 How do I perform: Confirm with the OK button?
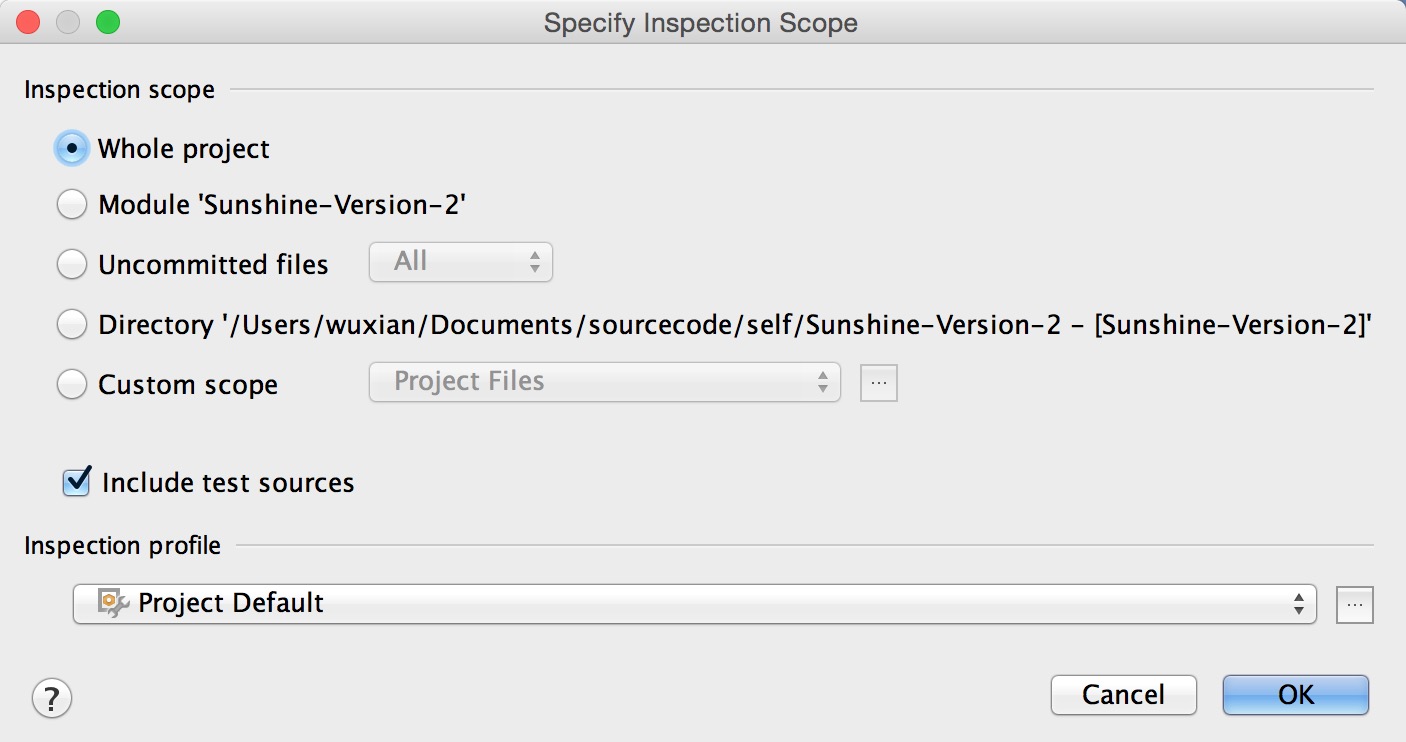pyautogui.click(x=1295, y=695)
